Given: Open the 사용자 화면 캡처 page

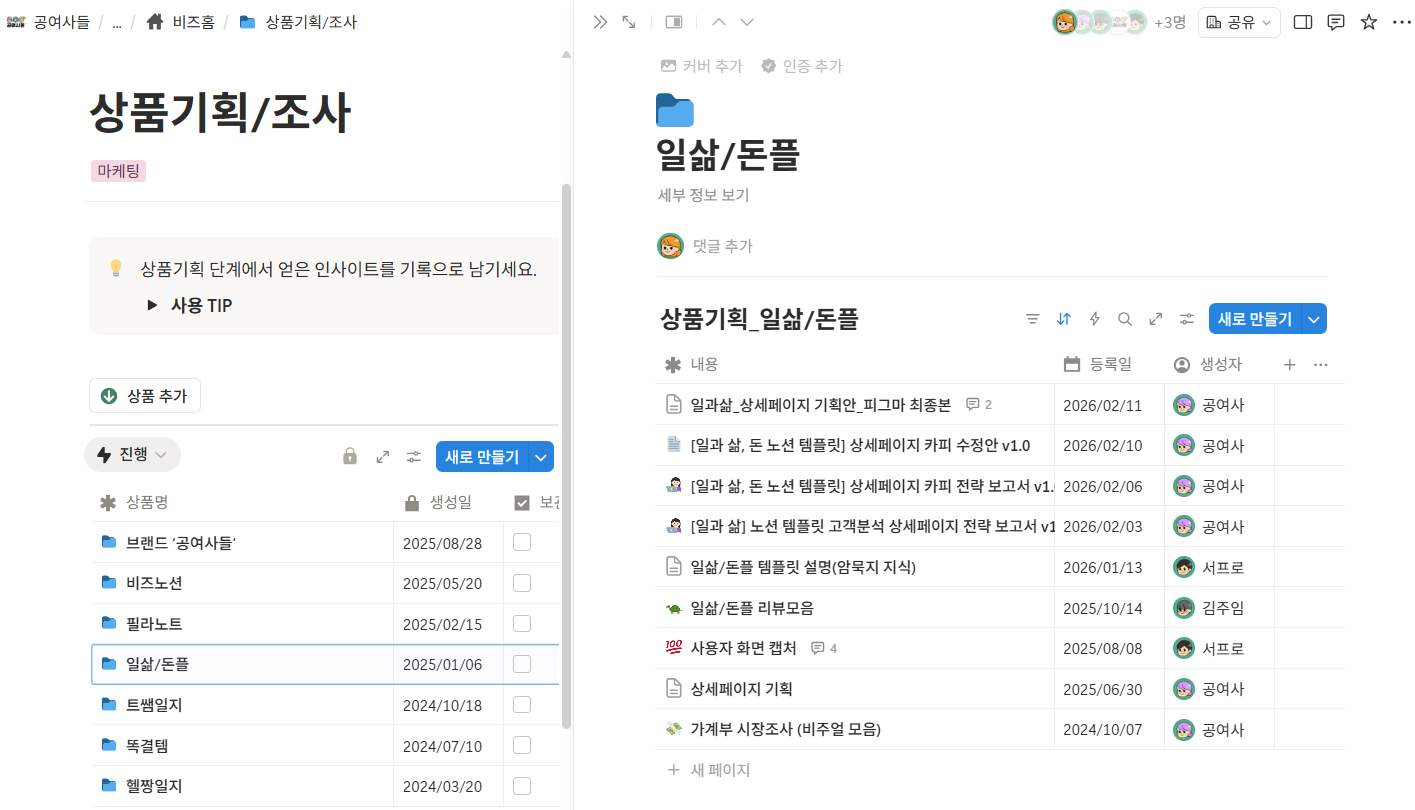Looking at the screenshot, I should (x=743, y=648).
